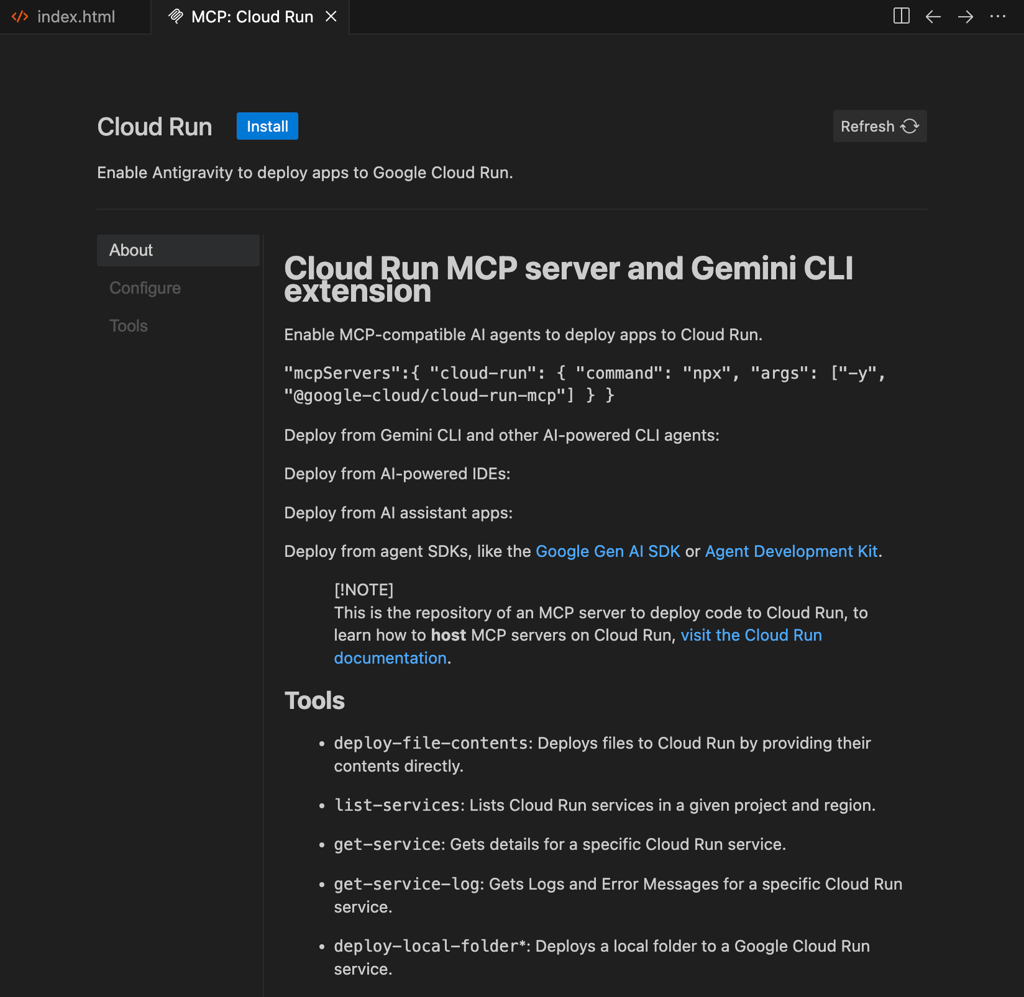Select the MCP: Cloud Run tab
1024x997 pixels.
251,17
